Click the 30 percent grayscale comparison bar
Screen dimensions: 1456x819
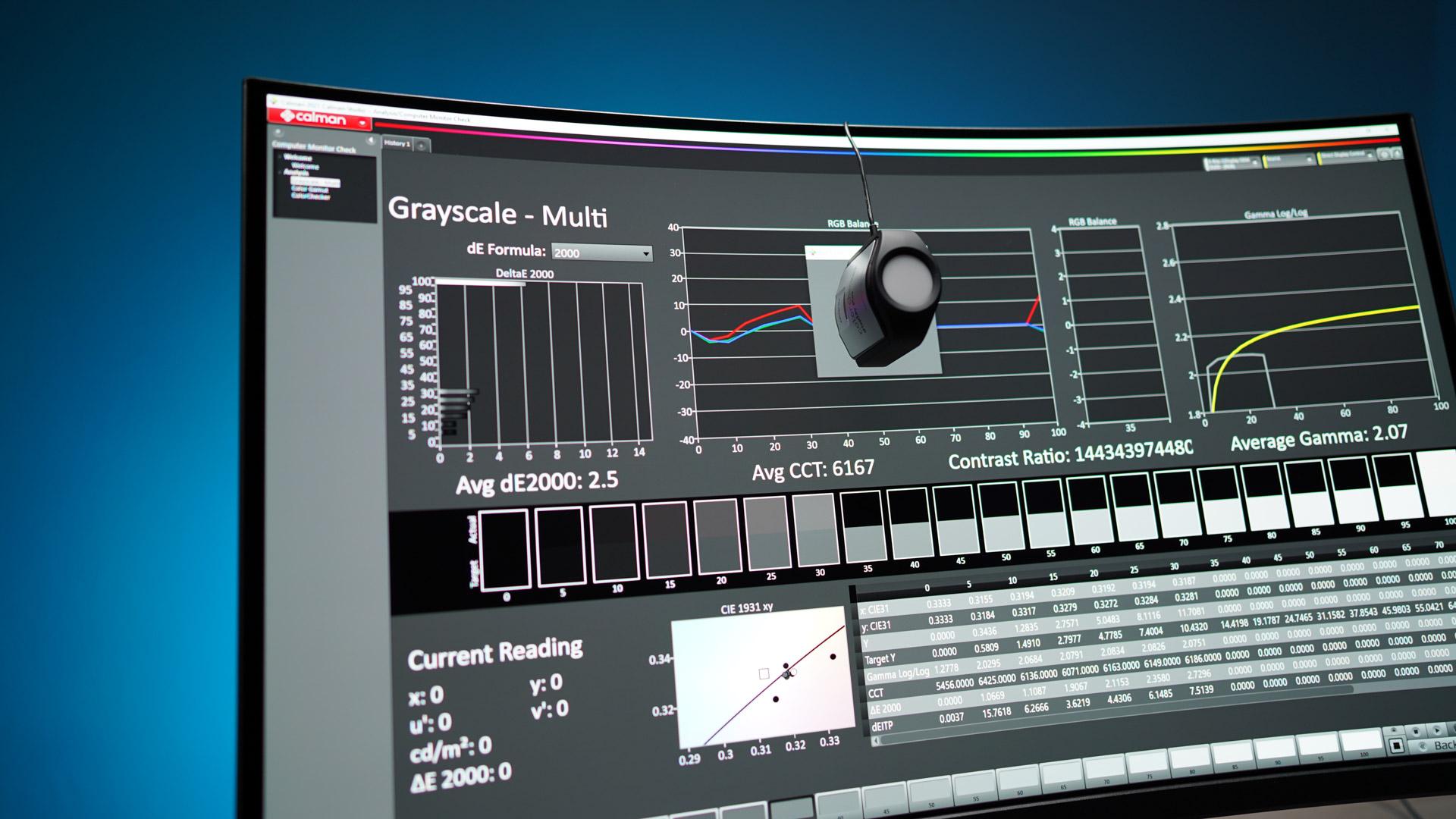[815, 529]
